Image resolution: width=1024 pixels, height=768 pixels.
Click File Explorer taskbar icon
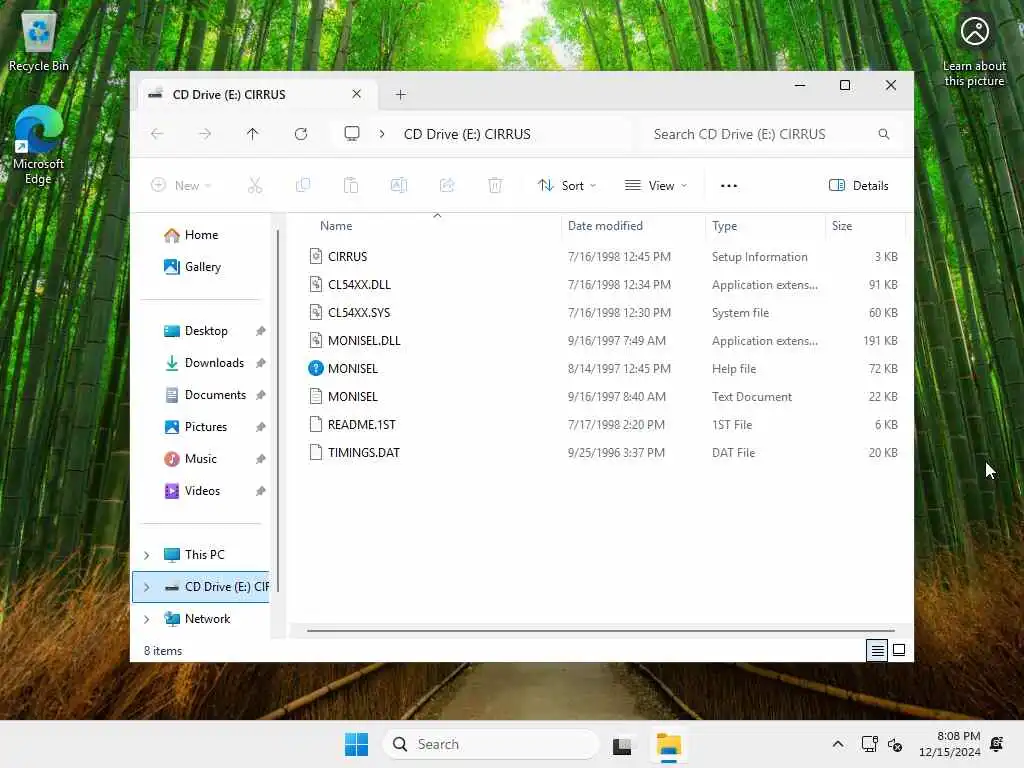tap(669, 744)
